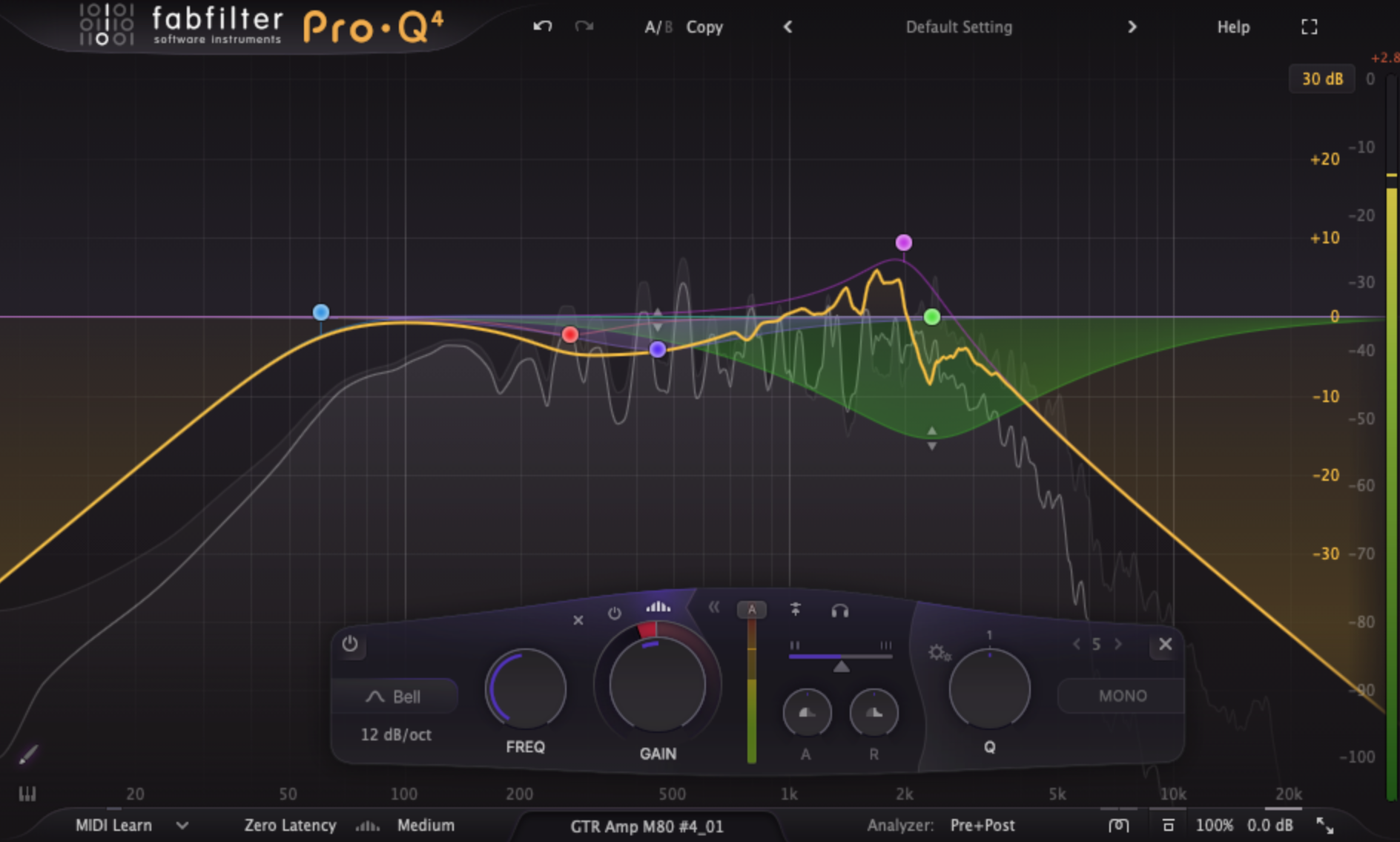
Task: Click the headphones band solo icon
Action: point(839,611)
